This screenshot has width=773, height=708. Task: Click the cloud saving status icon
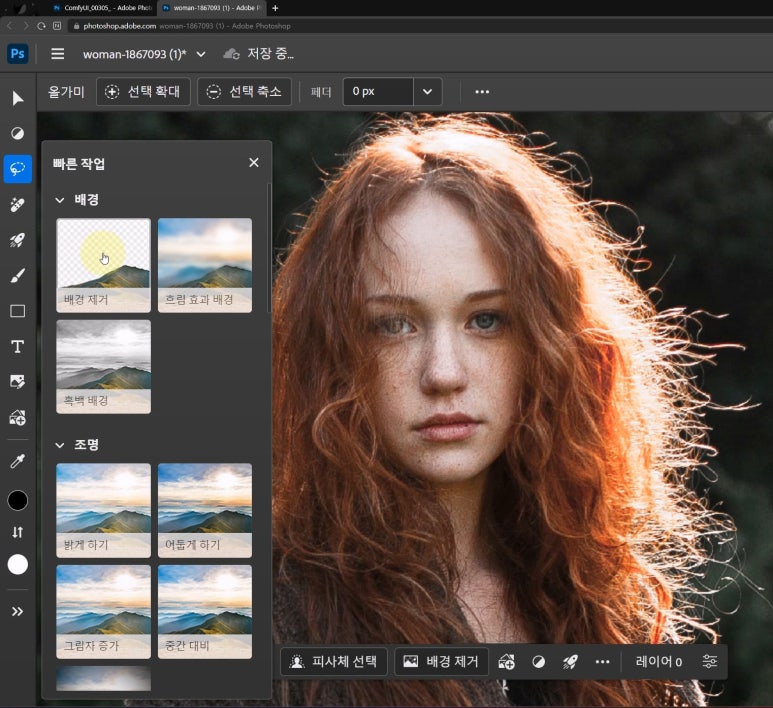coord(231,54)
